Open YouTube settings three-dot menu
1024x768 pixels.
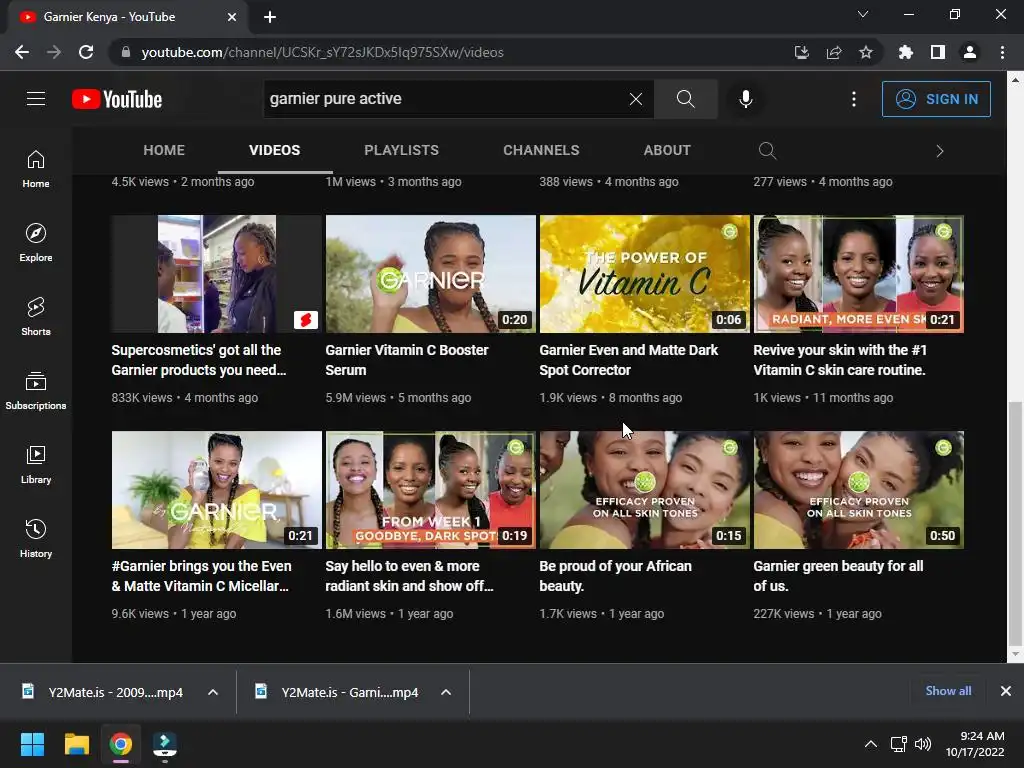click(854, 99)
